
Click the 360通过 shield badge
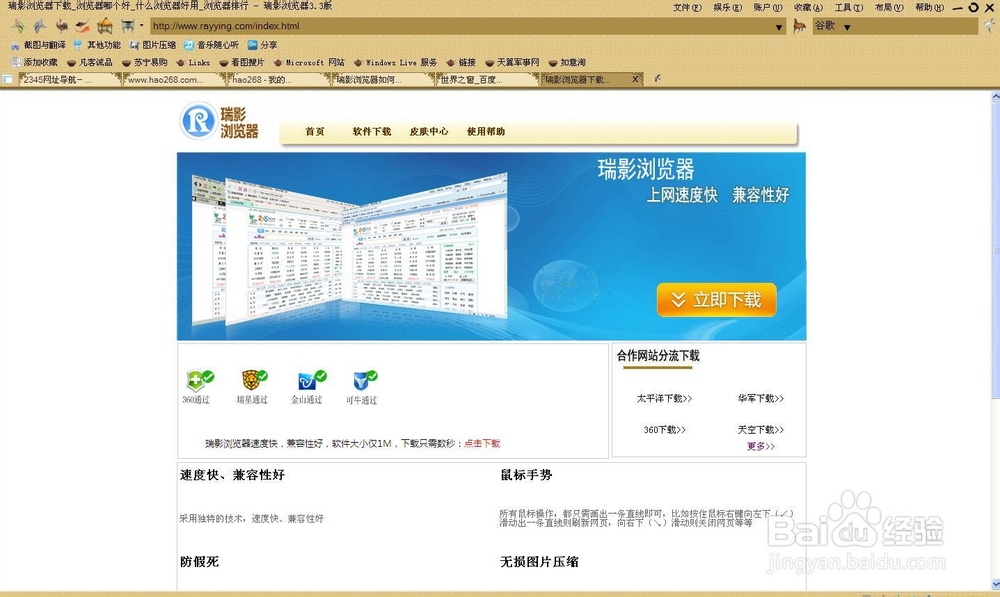[198, 387]
